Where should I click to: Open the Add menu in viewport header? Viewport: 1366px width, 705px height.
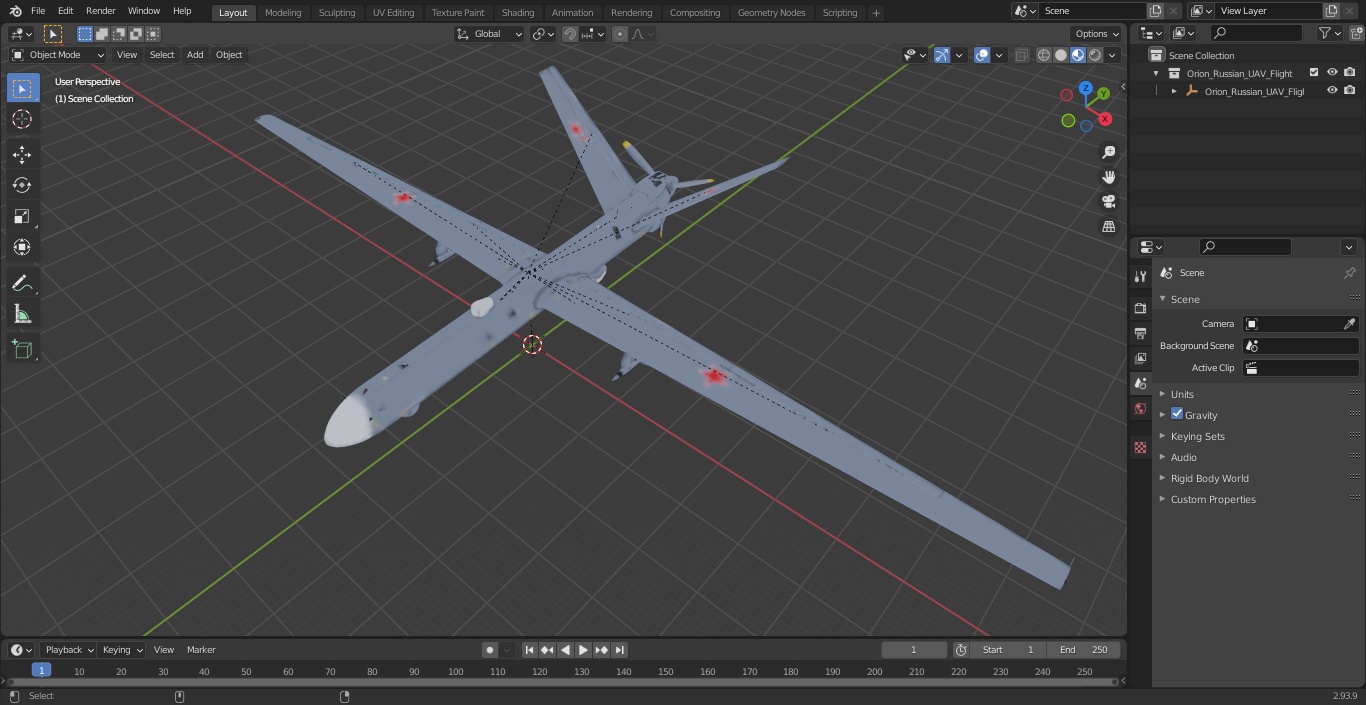195,55
